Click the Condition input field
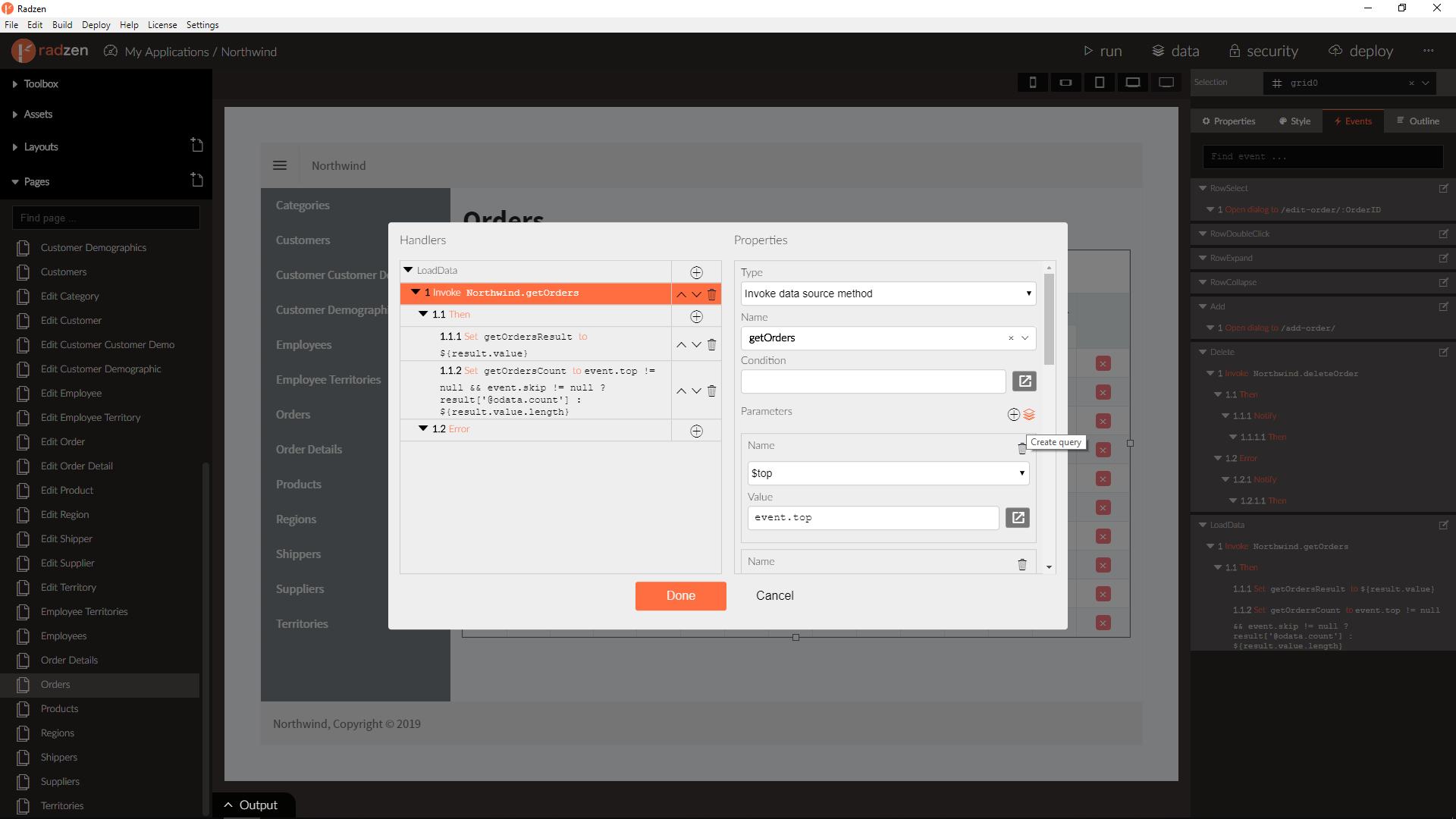The height and width of the screenshot is (819, 1456). pyautogui.click(x=873, y=381)
